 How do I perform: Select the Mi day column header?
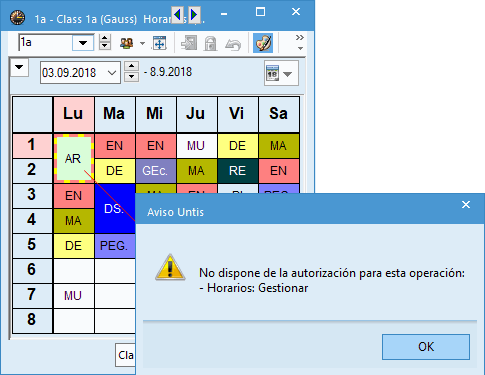tap(156, 114)
